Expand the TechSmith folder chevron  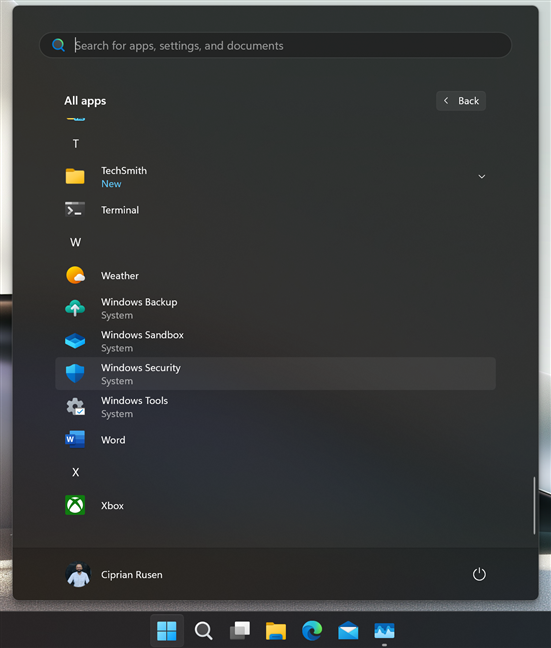tap(482, 176)
